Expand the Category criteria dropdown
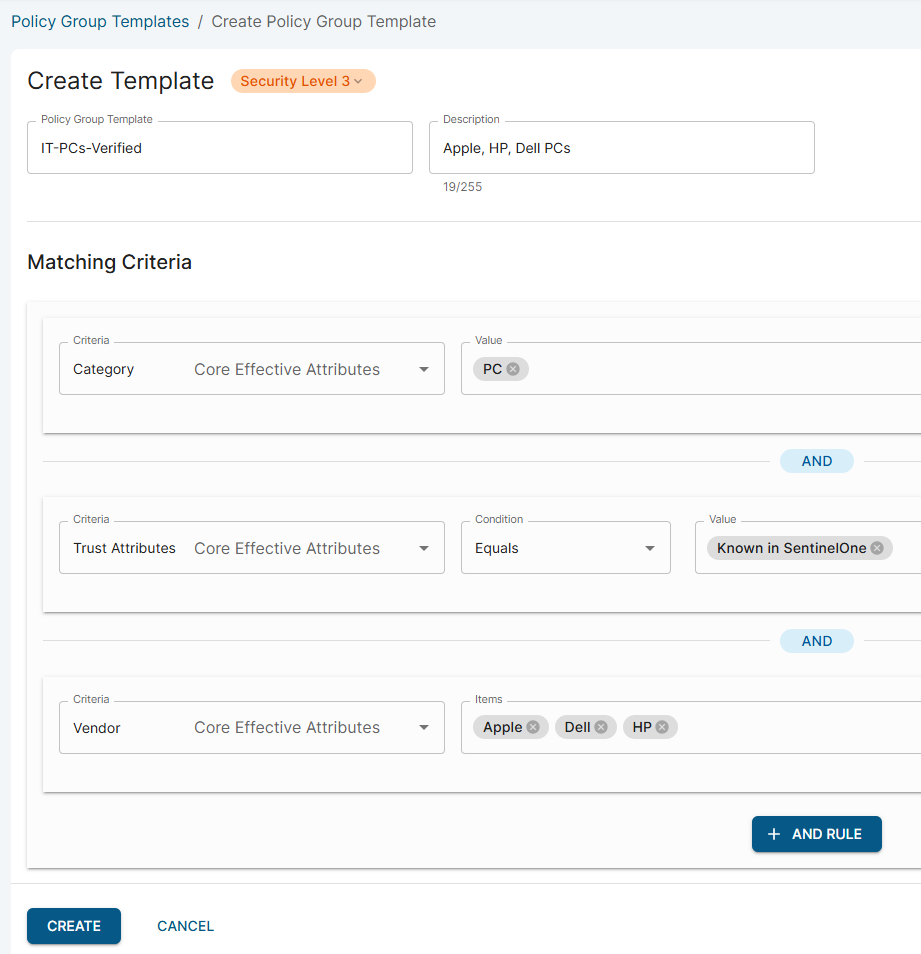921x954 pixels. (x=423, y=369)
